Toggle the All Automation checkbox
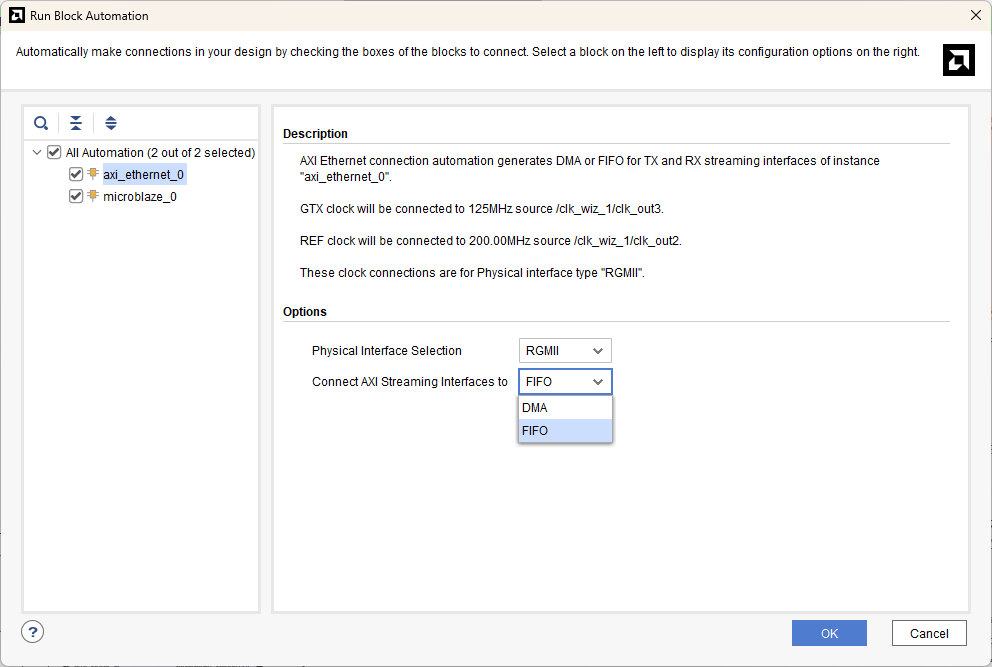992x667 pixels. tap(54, 153)
